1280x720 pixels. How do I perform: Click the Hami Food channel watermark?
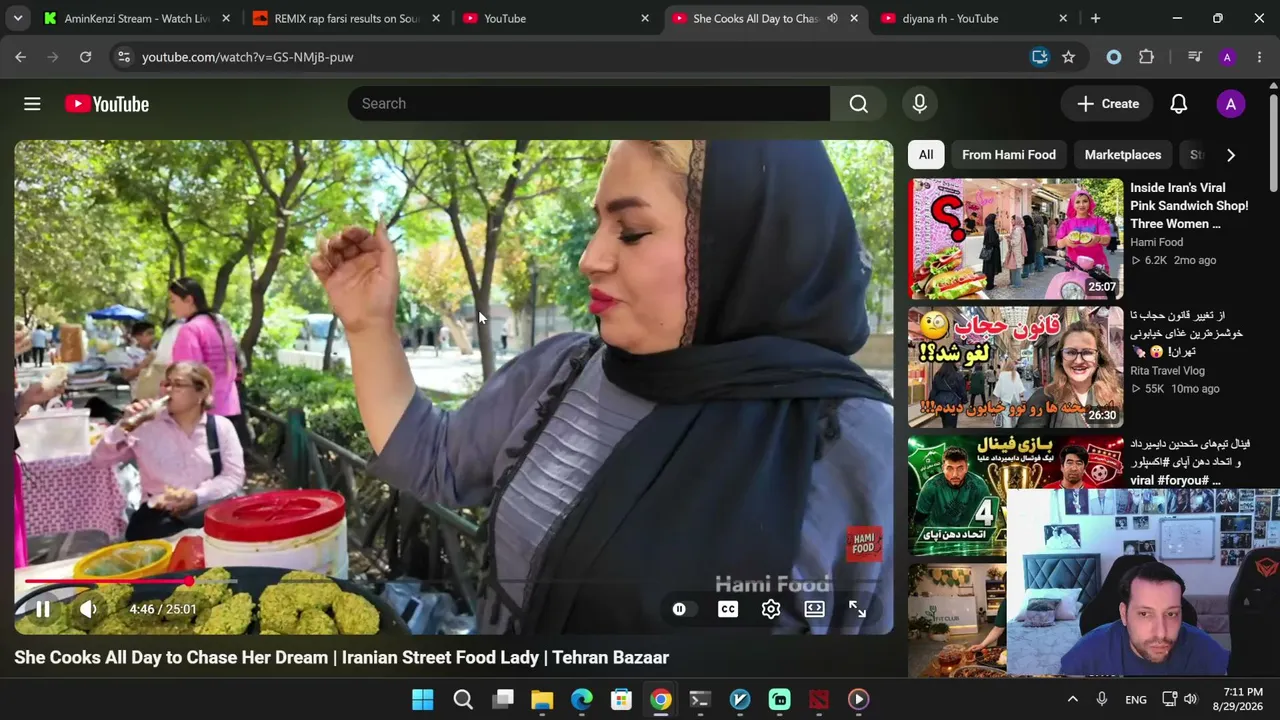864,543
